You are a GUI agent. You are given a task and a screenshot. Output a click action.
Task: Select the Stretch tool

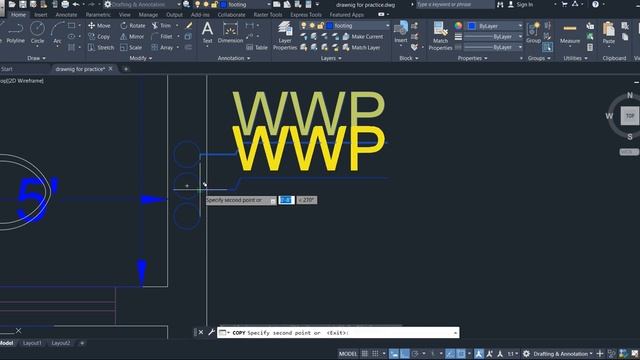click(101, 47)
